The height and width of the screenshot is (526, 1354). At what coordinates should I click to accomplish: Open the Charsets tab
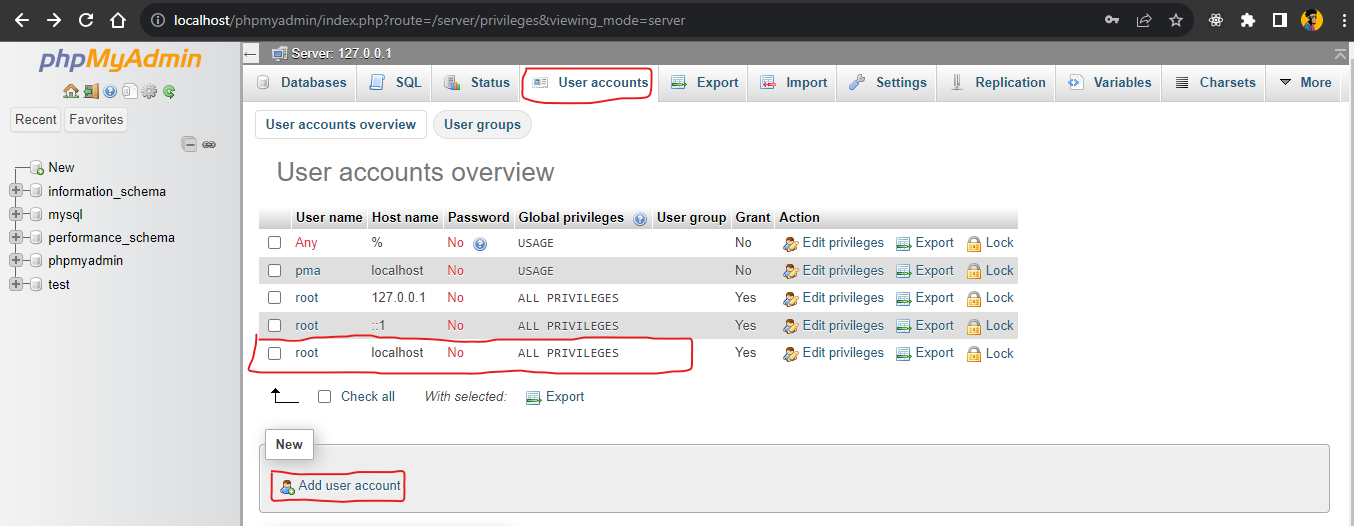[x=1214, y=83]
